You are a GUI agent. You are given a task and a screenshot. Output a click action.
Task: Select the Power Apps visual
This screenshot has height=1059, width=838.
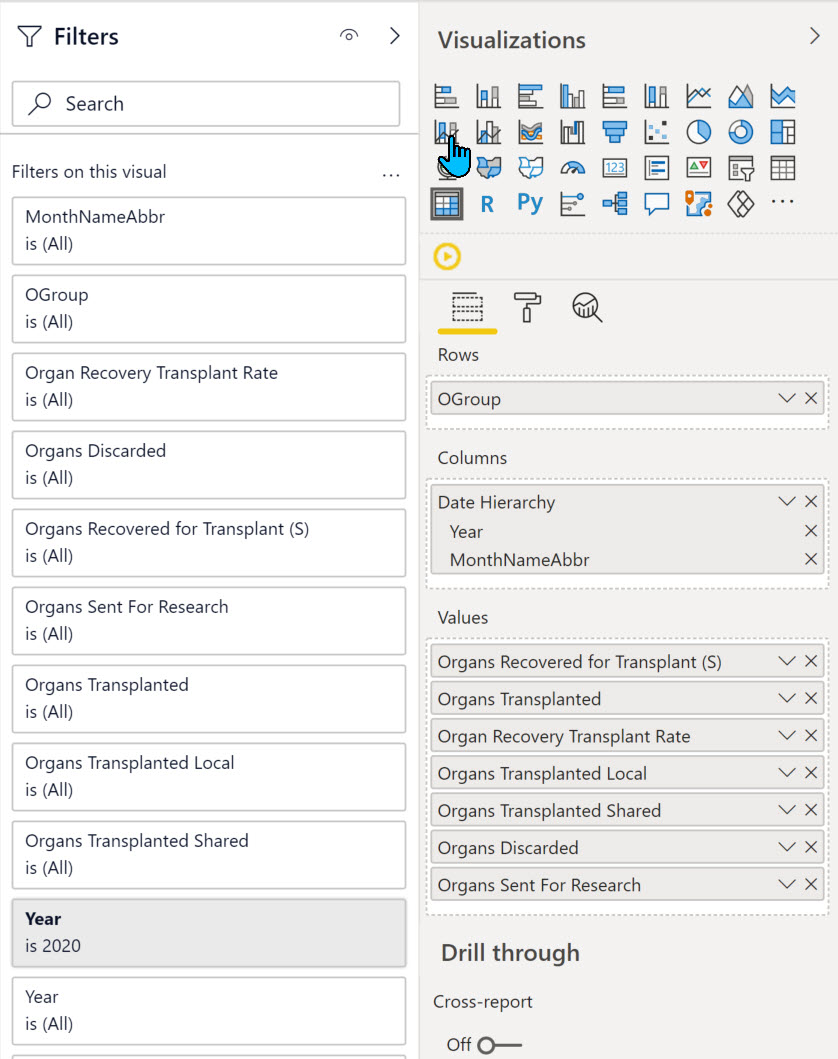(x=741, y=203)
